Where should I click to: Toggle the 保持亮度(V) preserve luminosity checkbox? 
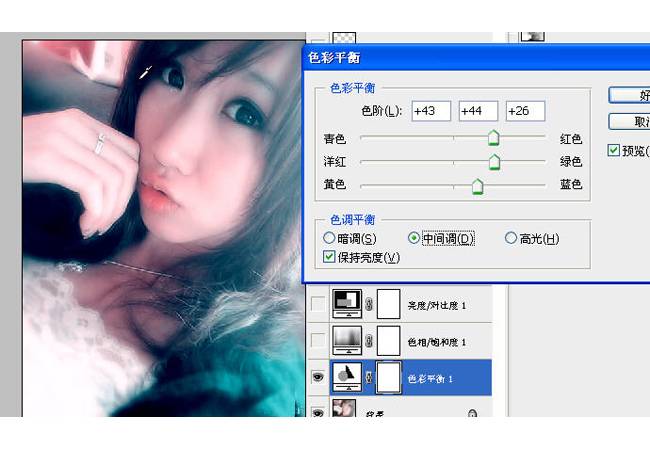point(329,257)
